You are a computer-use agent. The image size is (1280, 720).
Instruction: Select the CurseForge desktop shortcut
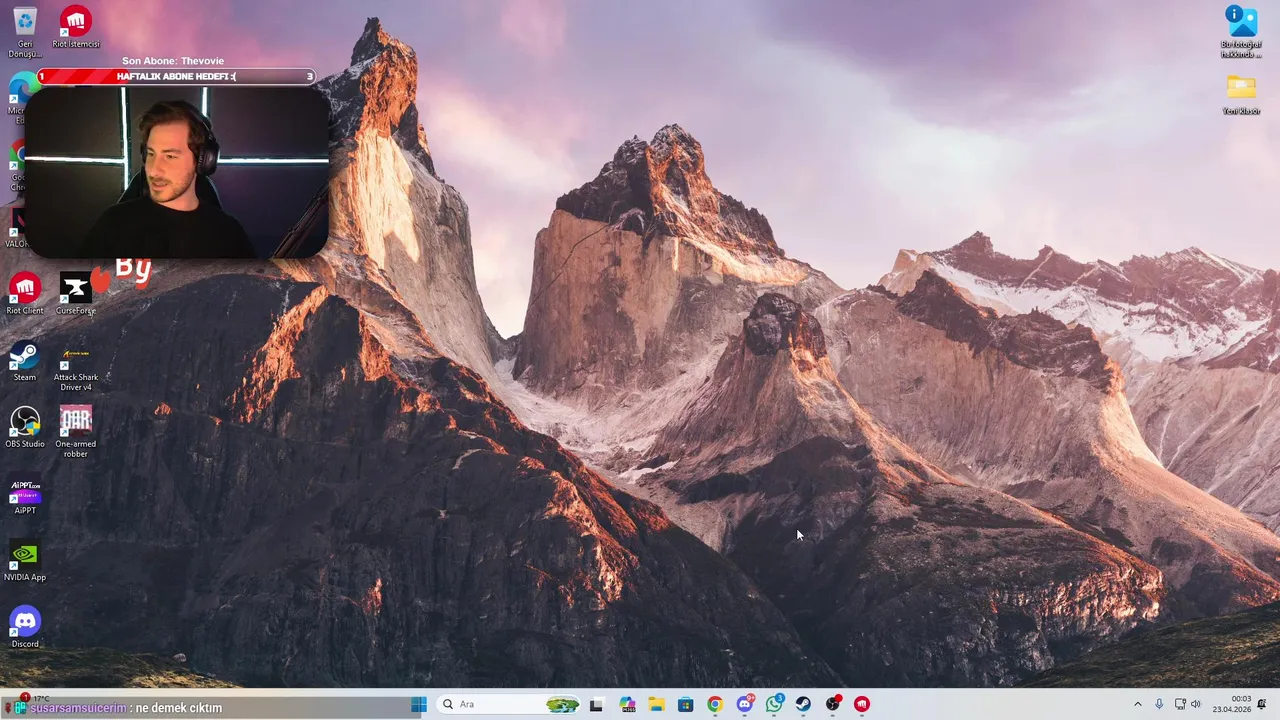pos(76,294)
